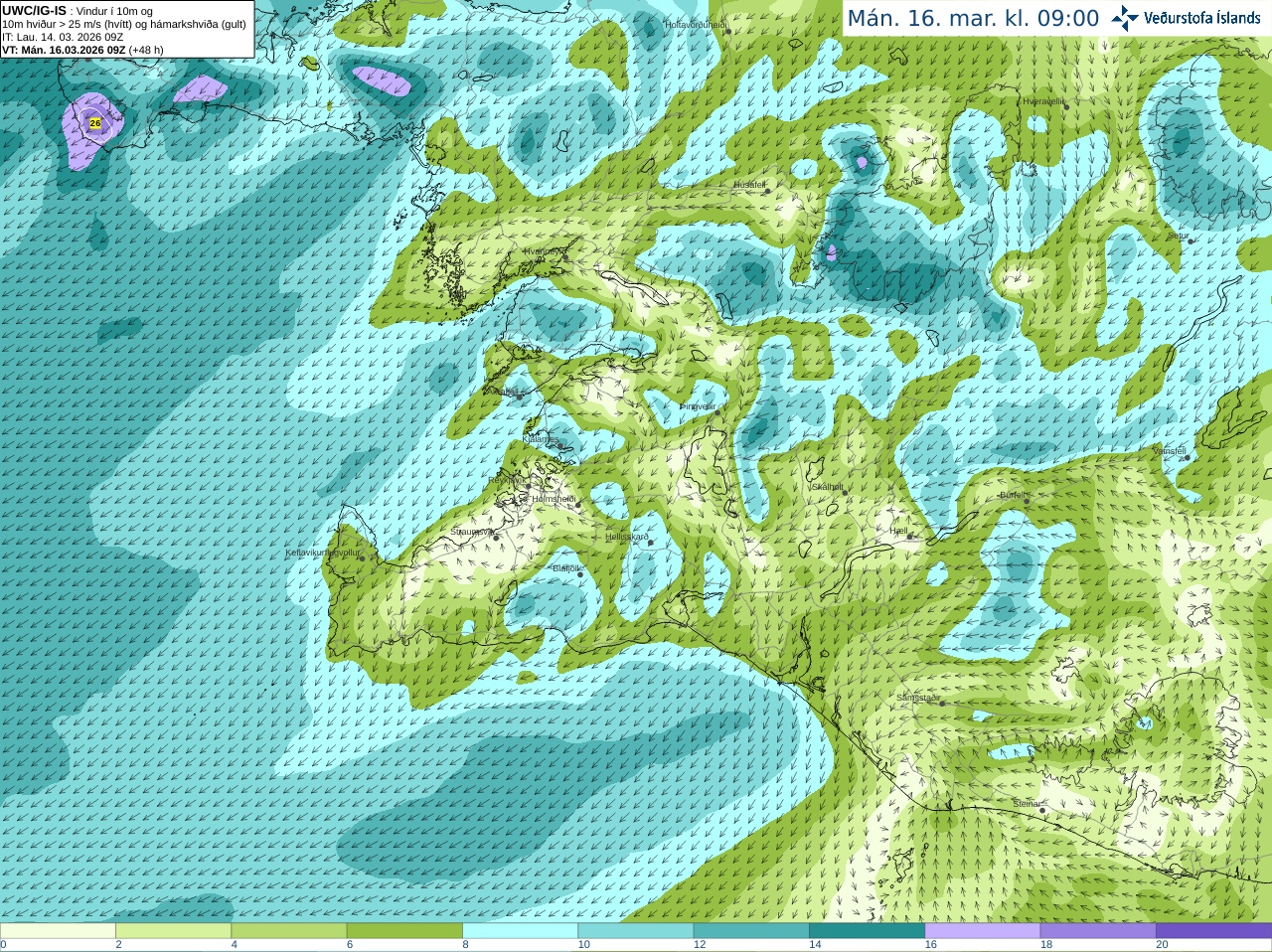Click the yellow 26 gust marker

coord(94,123)
